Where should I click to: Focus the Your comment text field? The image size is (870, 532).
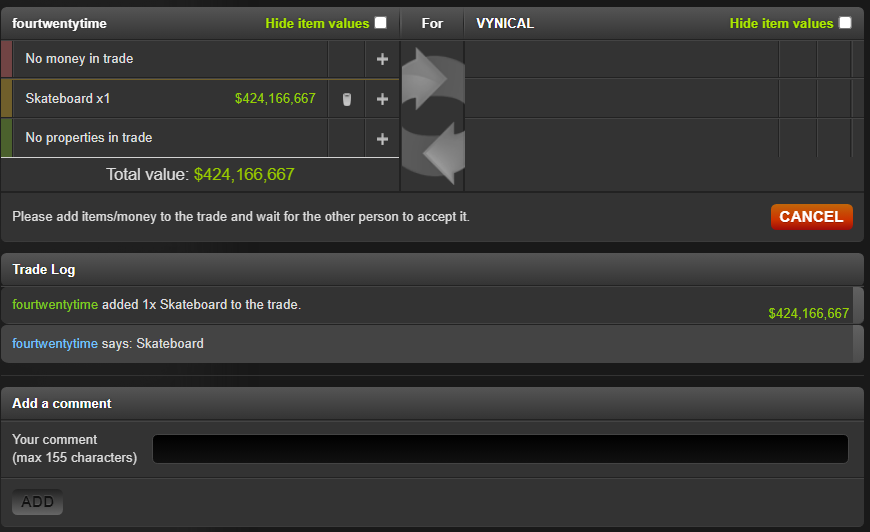click(x=500, y=449)
